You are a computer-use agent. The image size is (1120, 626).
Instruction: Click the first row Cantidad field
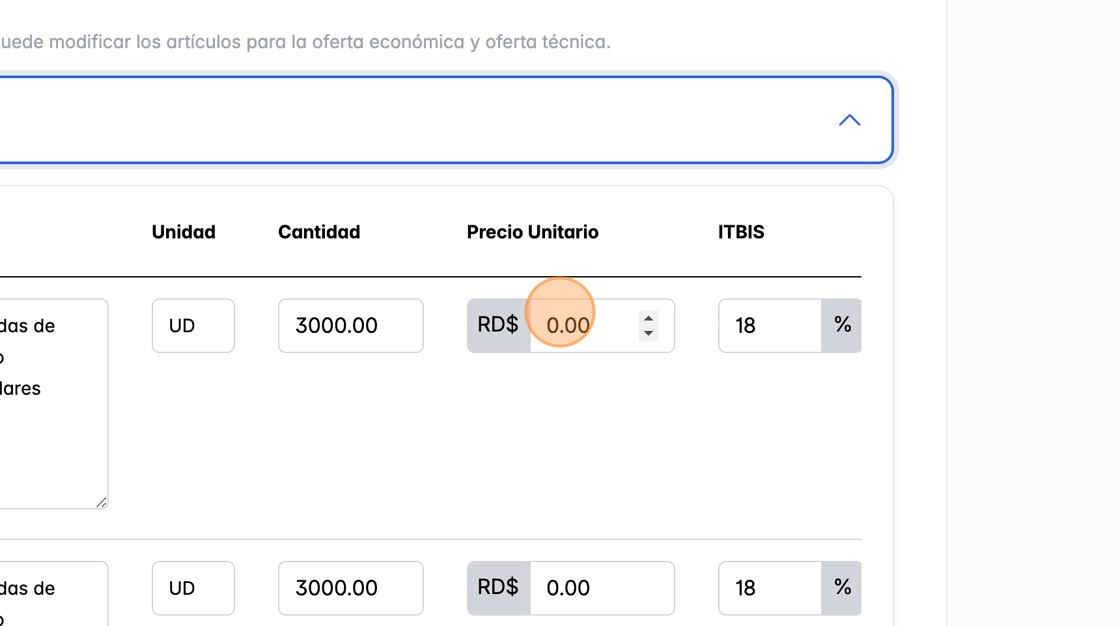[350, 325]
